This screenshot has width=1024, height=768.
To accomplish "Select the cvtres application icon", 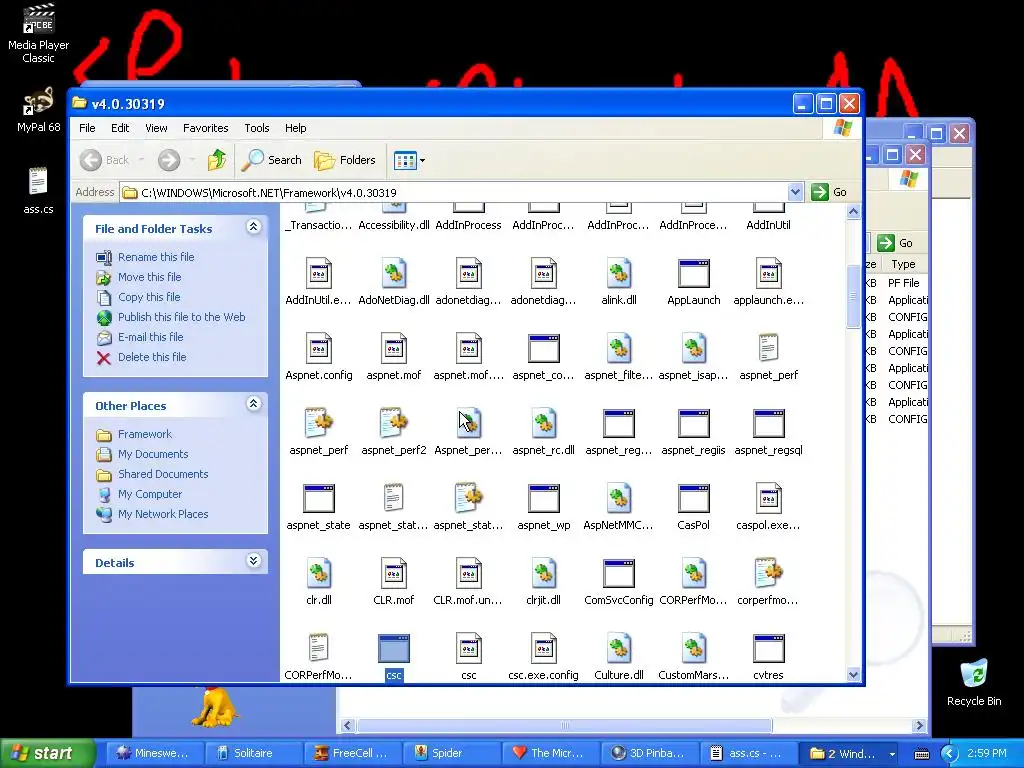I will (x=768, y=648).
